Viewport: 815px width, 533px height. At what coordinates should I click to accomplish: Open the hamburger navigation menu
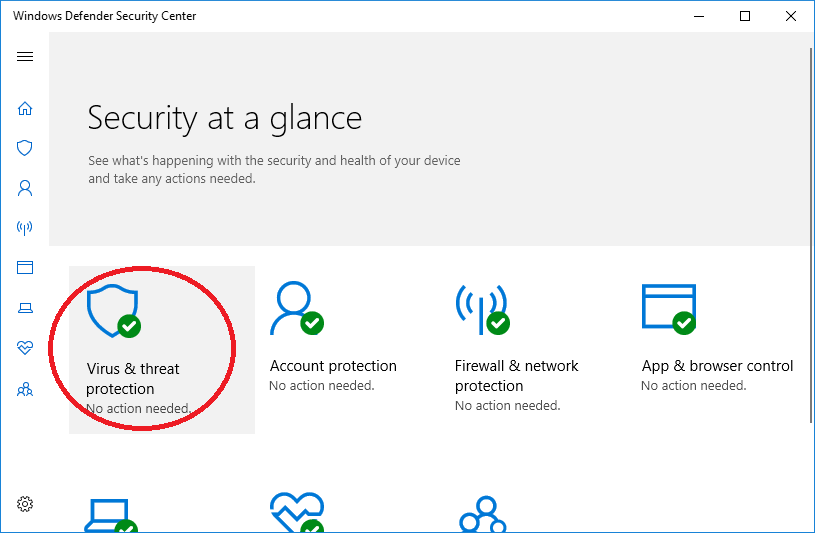pos(25,56)
